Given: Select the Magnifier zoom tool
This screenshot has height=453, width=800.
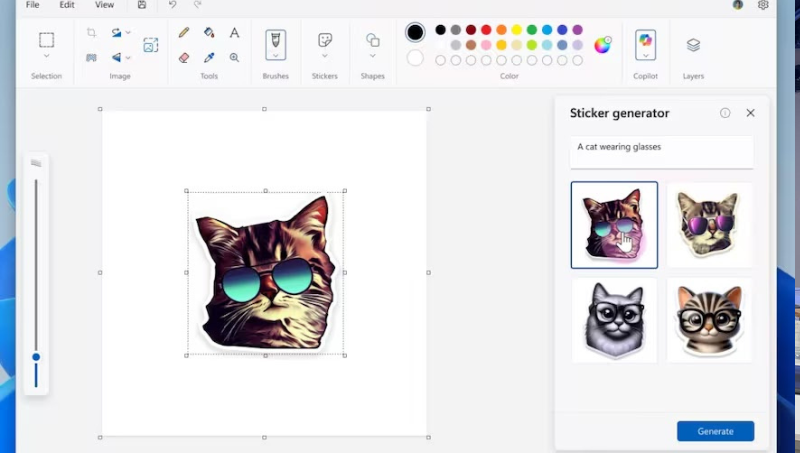Looking at the screenshot, I should (234, 58).
